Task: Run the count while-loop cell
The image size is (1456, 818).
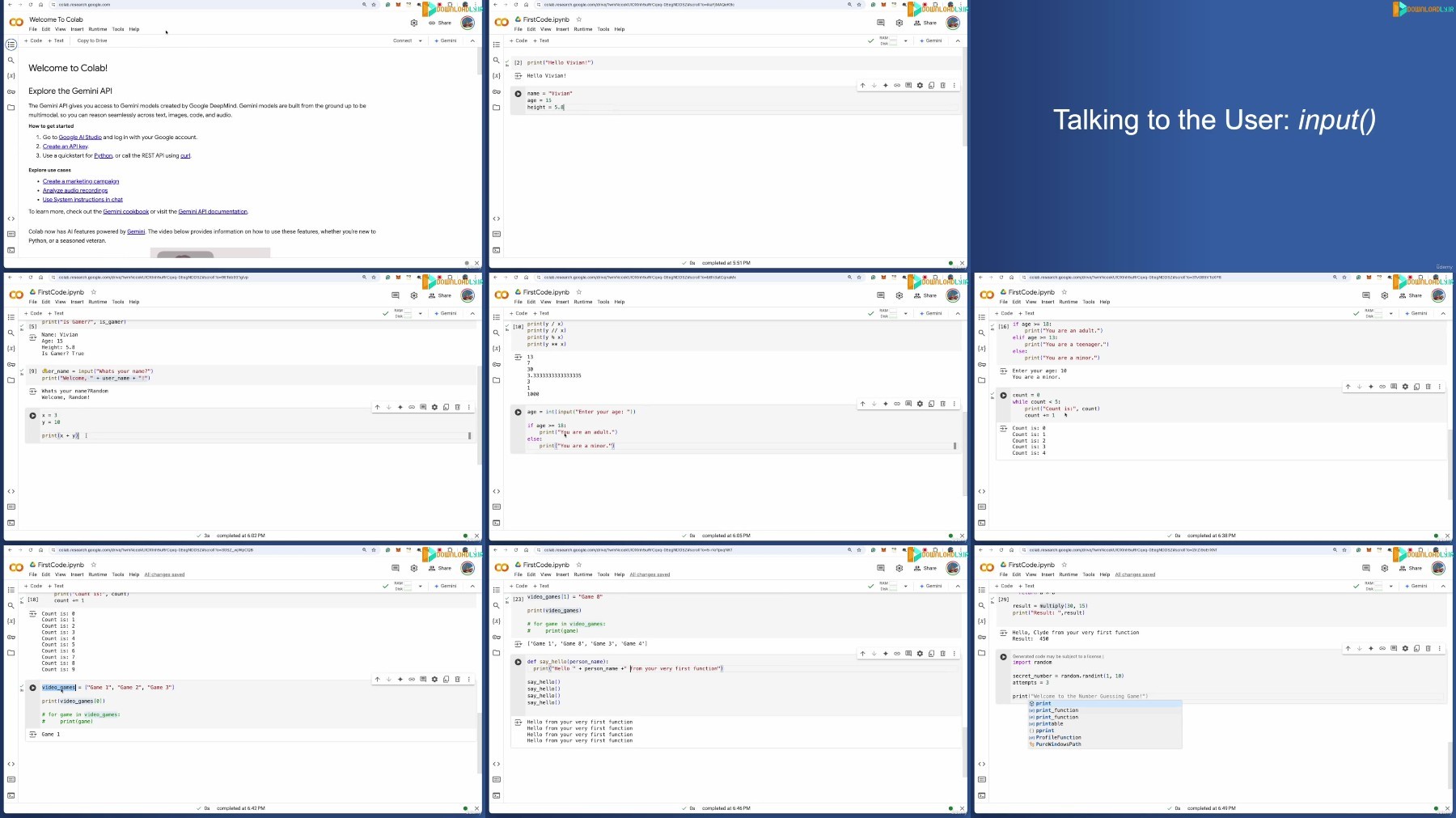Action: pyautogui.click(x=1004, y=396)
